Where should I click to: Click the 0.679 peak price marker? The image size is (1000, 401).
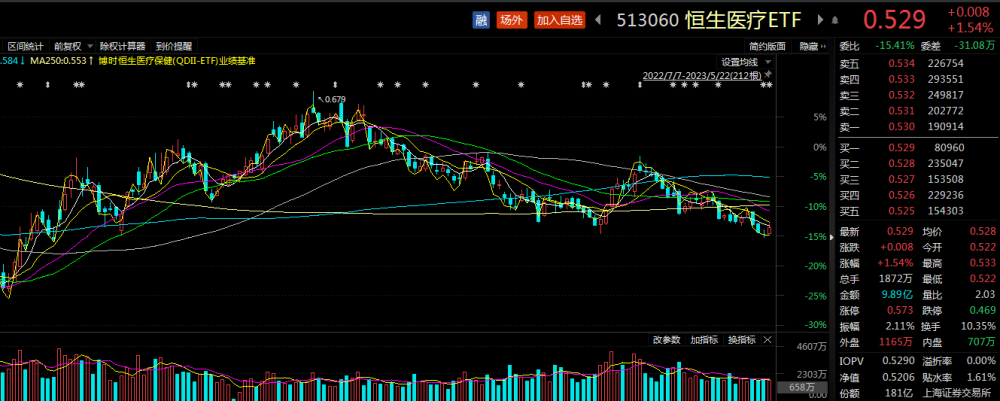[x=334, y=99]
